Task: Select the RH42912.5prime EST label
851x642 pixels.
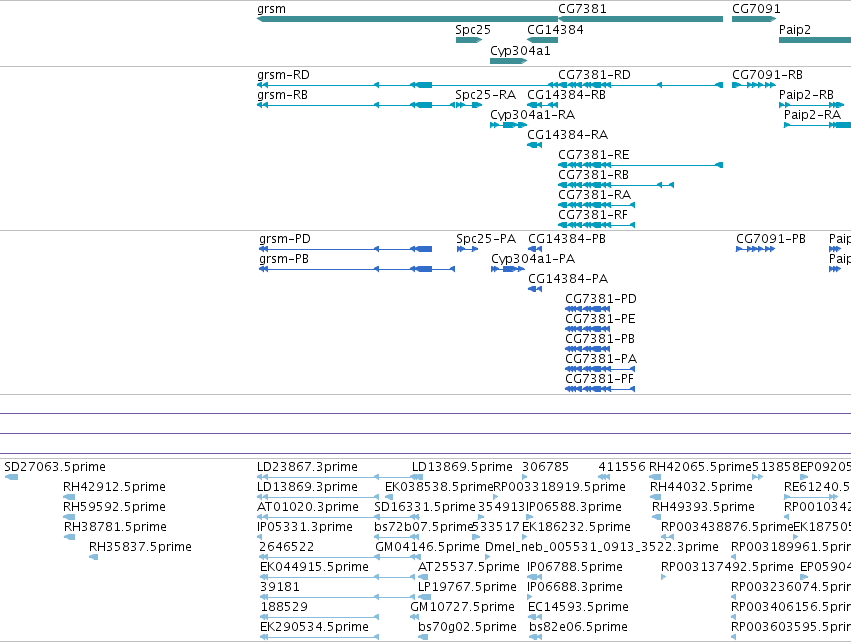Action: (115, 487)
